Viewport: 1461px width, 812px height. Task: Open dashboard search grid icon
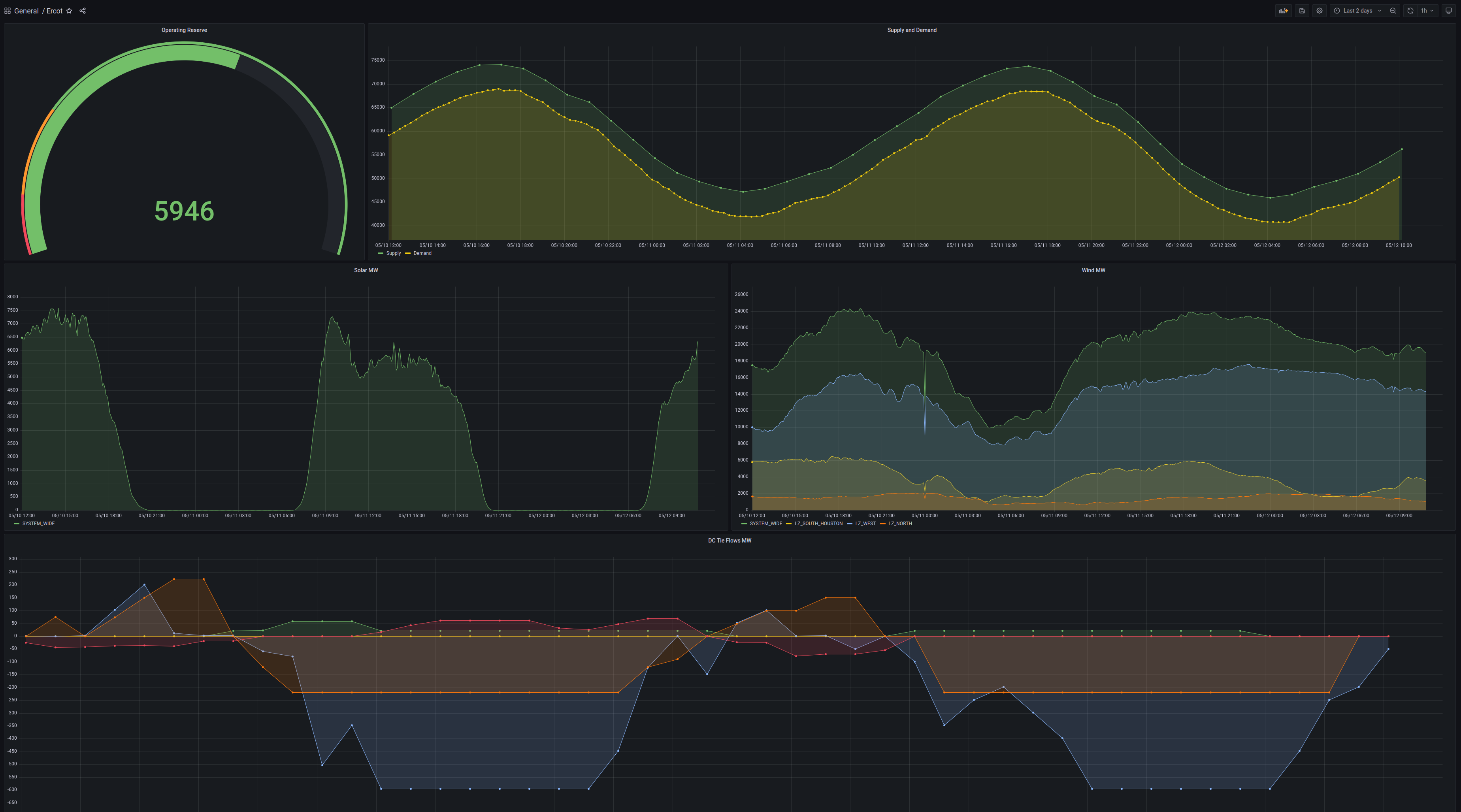pyautogui.click(x=8, y=11)
